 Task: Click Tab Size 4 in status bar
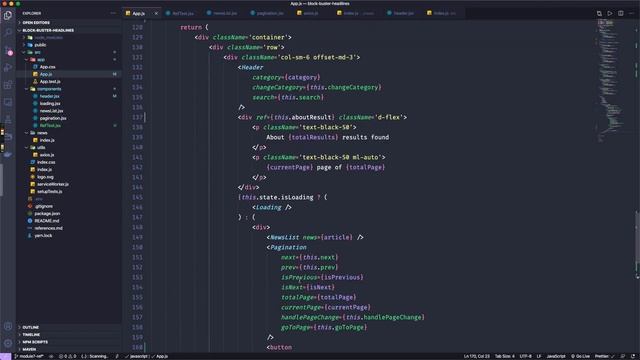[504, 356]
